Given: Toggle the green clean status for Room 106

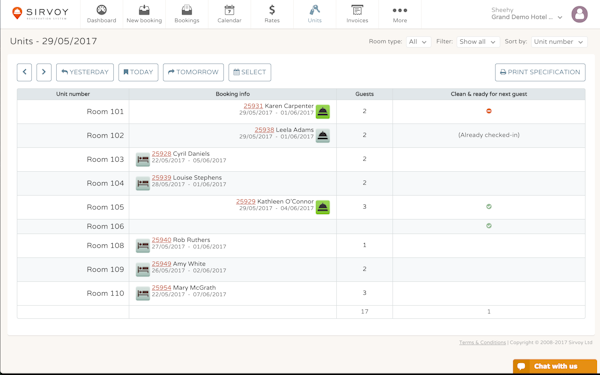Looking at the screenshot, I should tap(489, 226).
